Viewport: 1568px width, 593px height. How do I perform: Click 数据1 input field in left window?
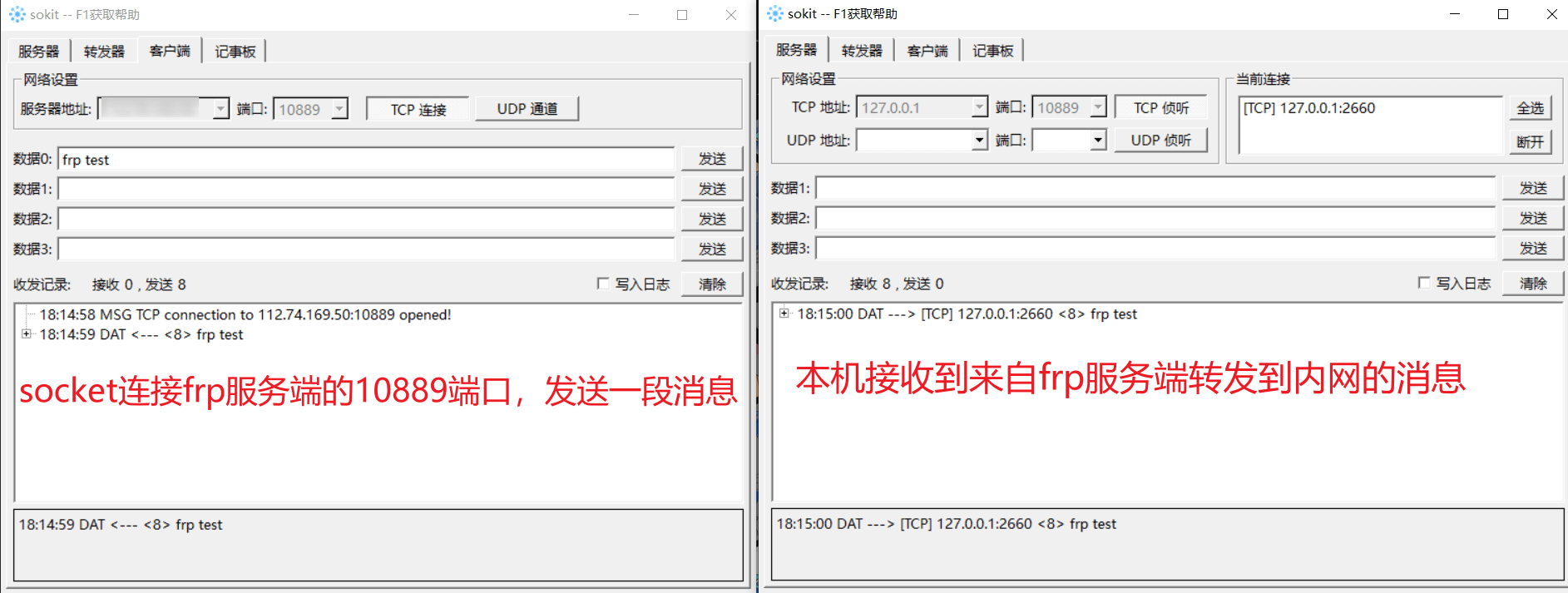click(366, 189)
